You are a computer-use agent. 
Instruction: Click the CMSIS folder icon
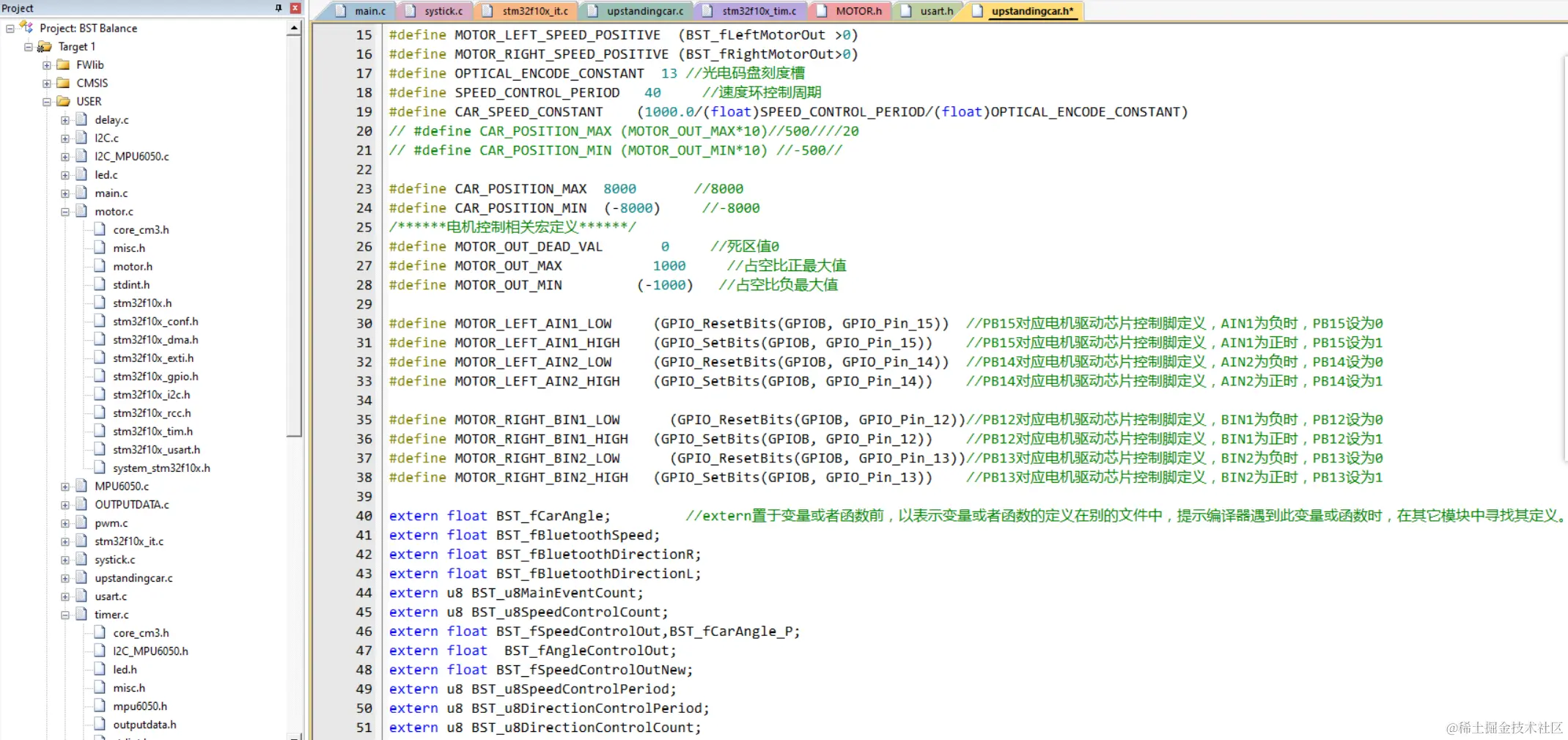tap(64, 83)
